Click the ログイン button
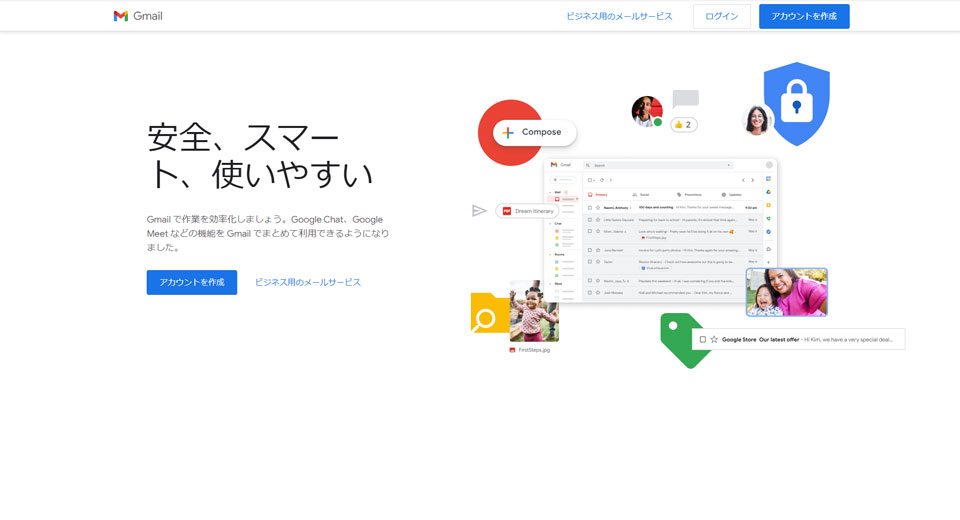 tap(722, 17)
